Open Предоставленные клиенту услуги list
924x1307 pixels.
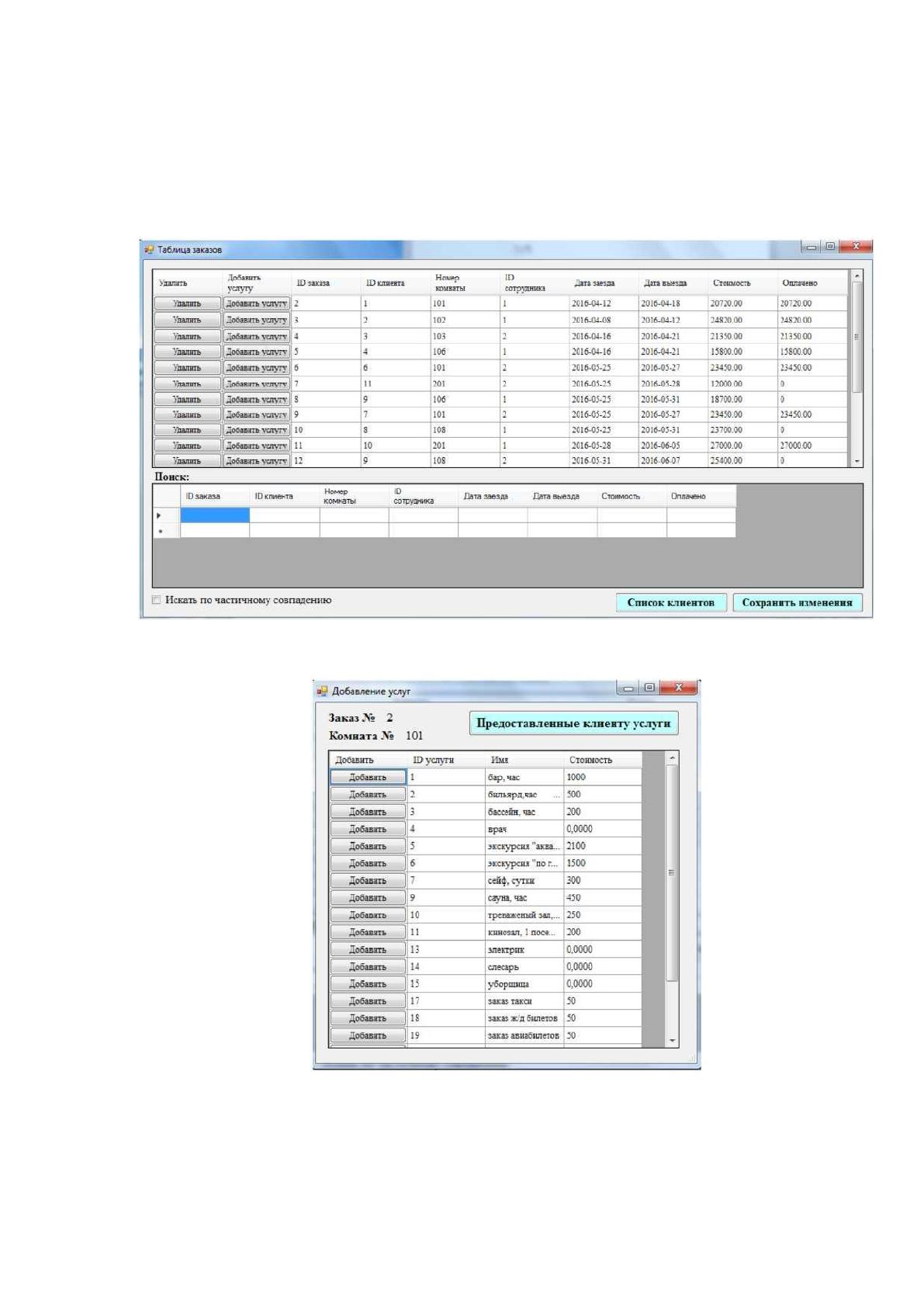[573, 723]
